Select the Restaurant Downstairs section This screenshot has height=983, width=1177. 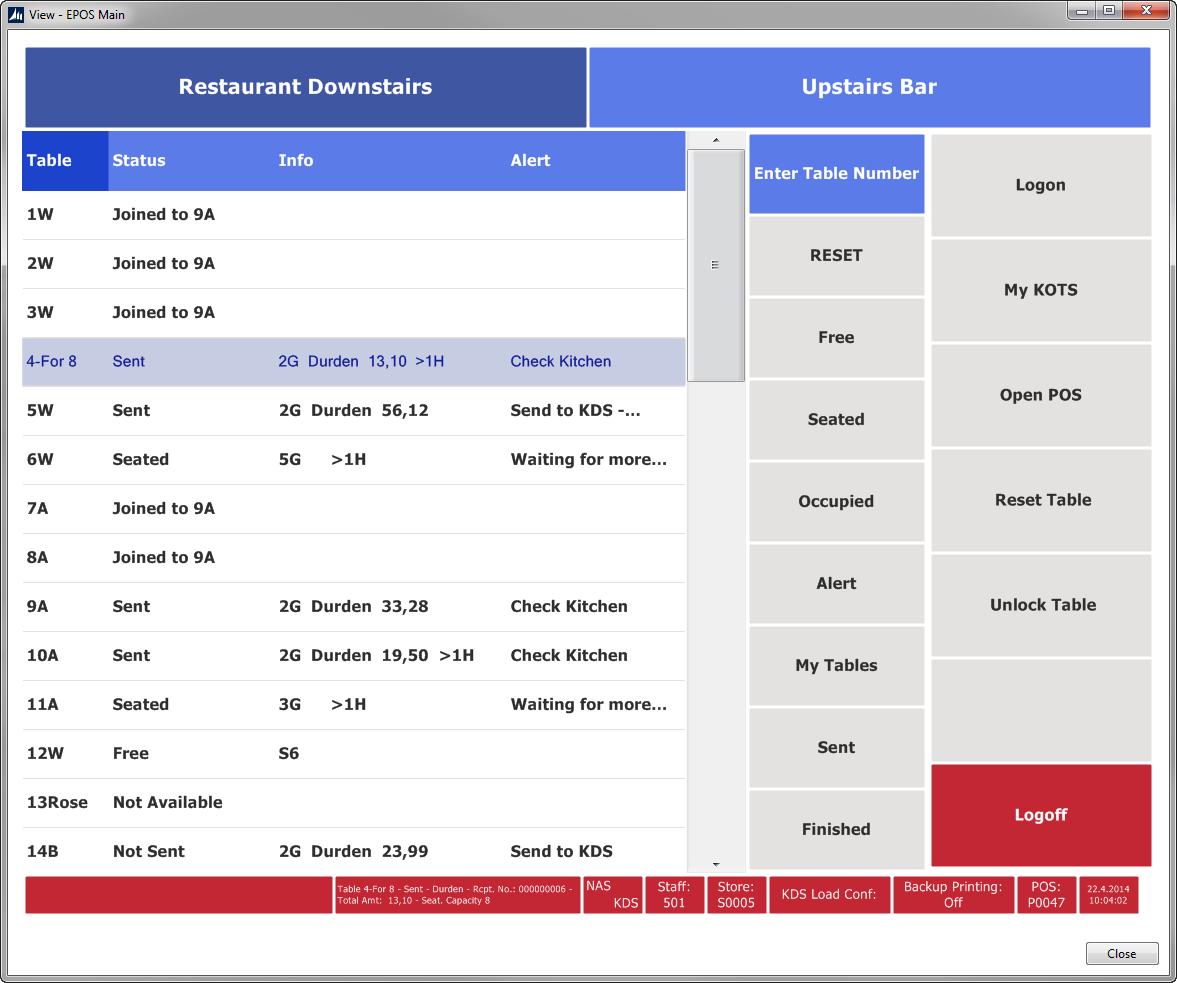point(305,87)
